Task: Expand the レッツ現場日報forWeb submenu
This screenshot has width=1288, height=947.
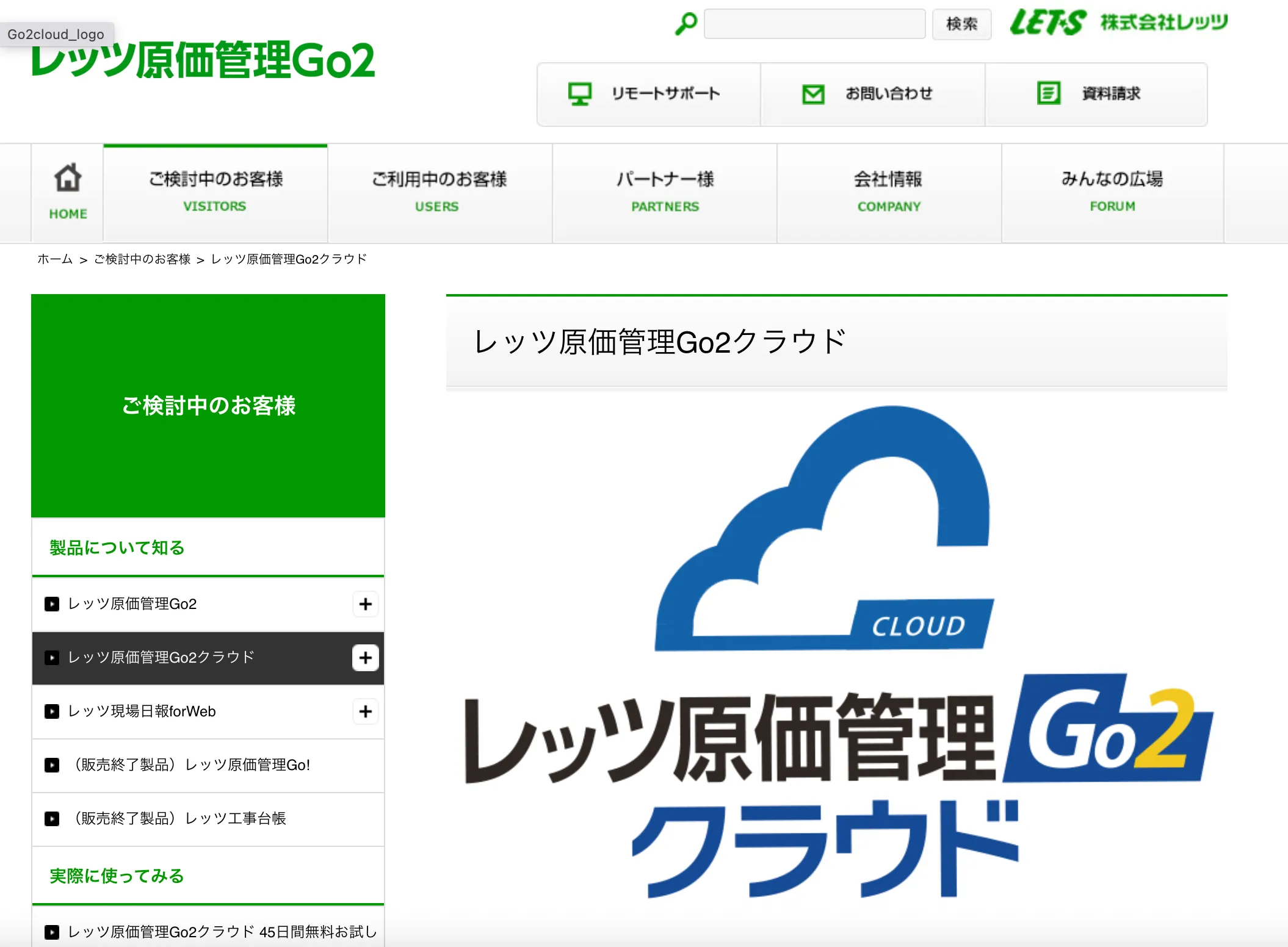Action: tap(365, 711)
